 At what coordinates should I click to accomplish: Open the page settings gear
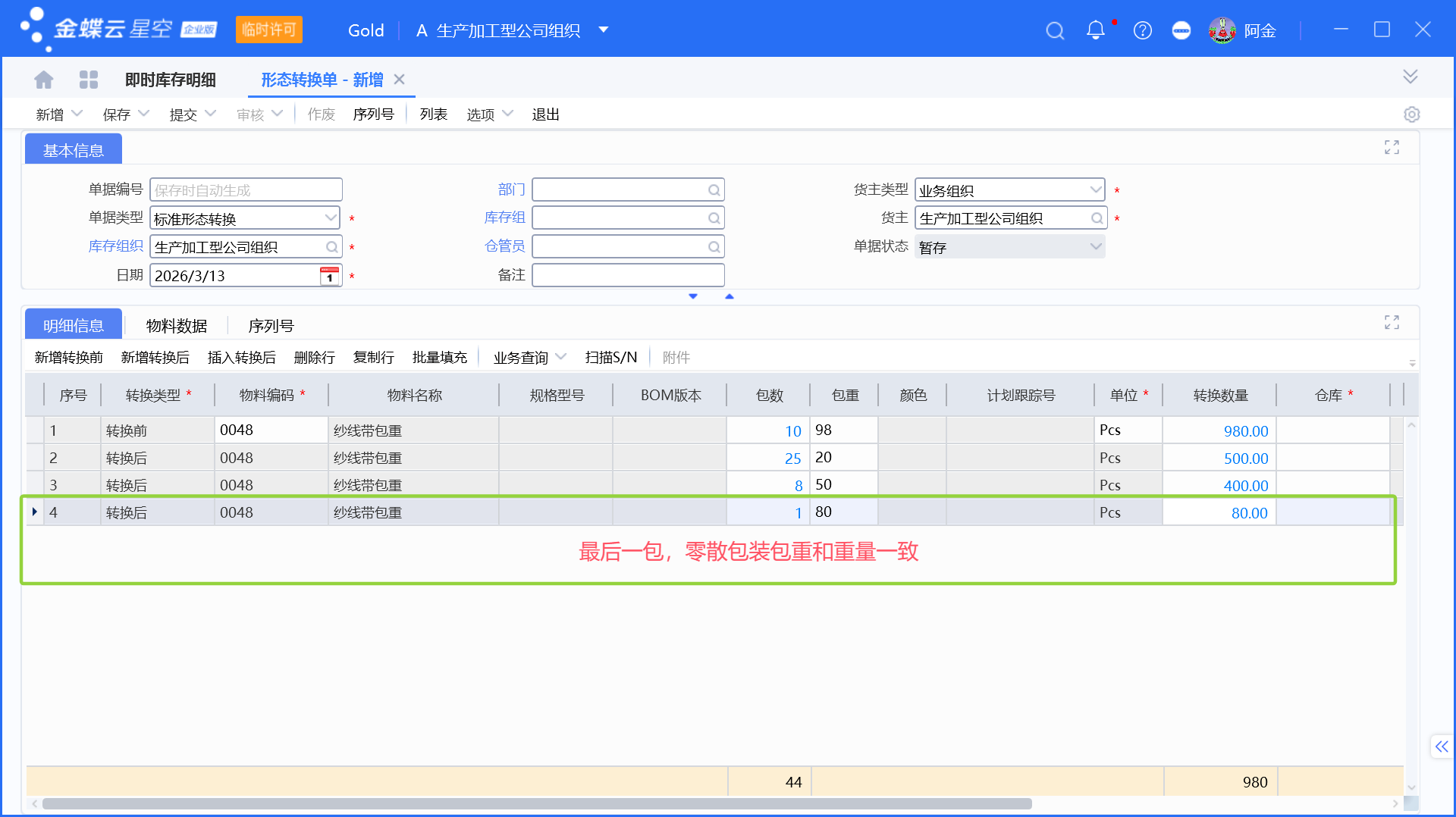click(x=1412, y=114)
